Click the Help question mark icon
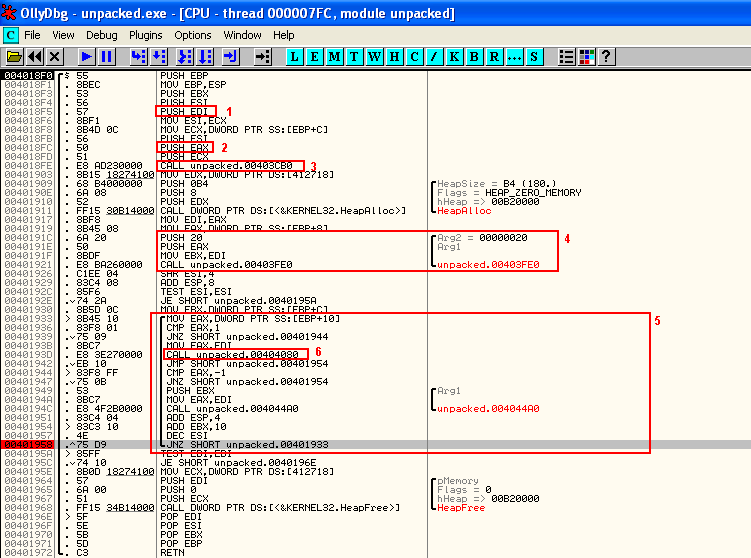751x558 pixels. pyautogui.click(x=605, y=57)
